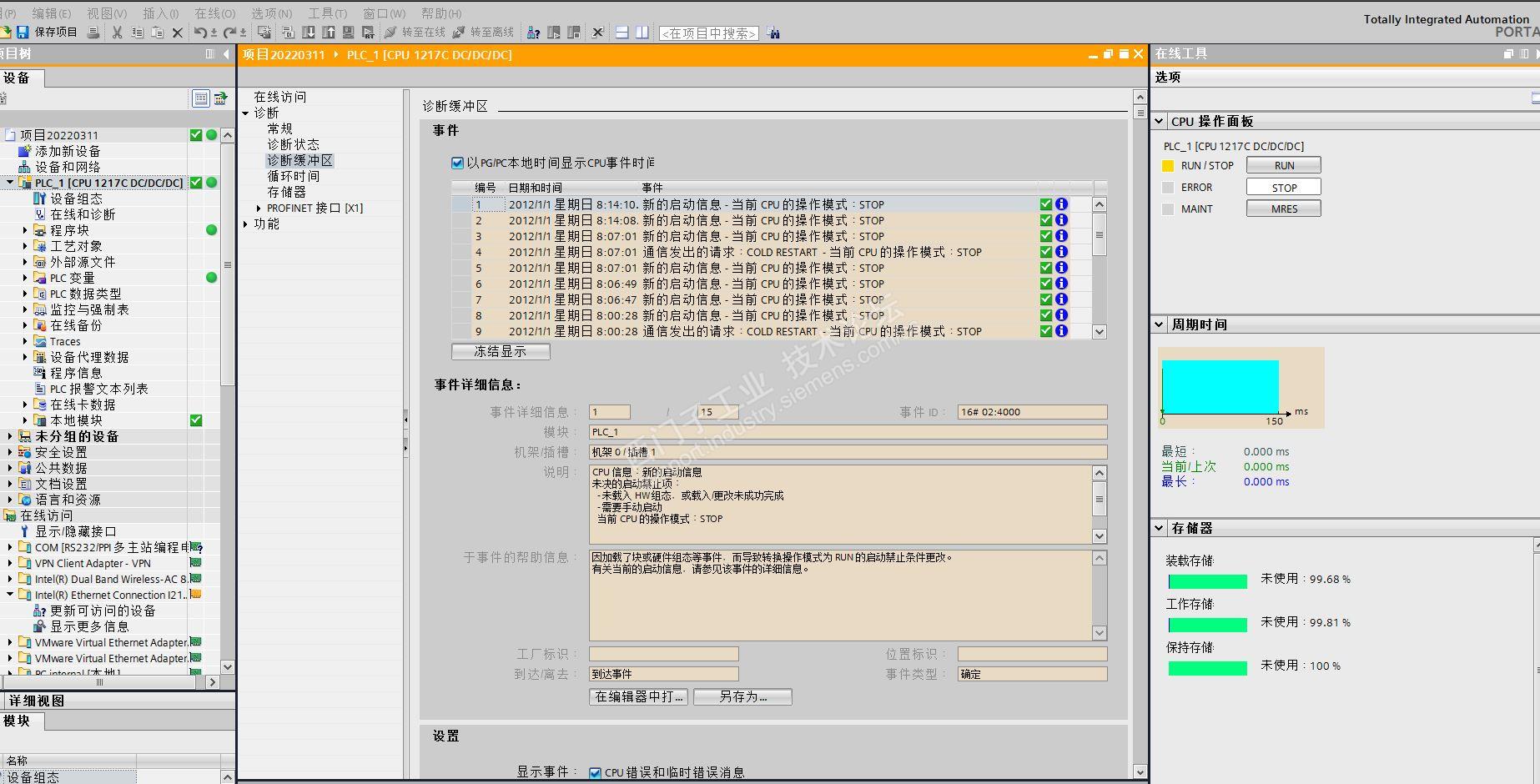Open the 插入(I) menu
1540x784 pixels.
point(161,13)
